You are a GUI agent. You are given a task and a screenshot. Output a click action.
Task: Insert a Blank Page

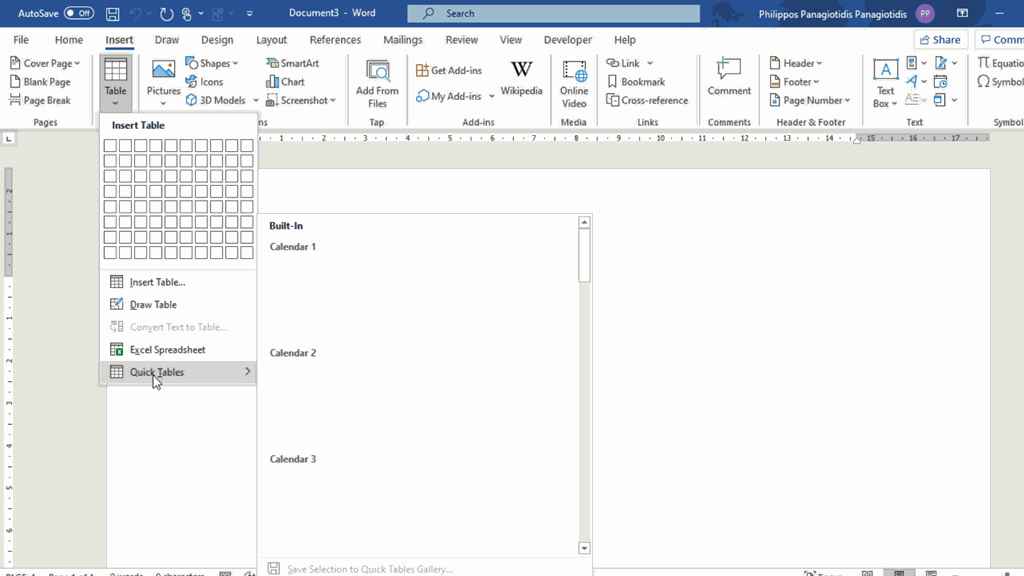[x=40, y=82]
